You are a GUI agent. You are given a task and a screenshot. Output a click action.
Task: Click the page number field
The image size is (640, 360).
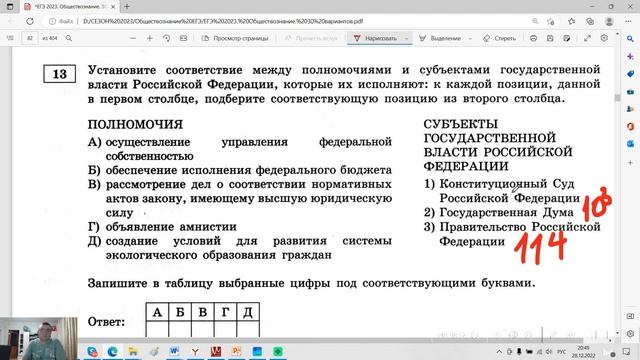30,38
